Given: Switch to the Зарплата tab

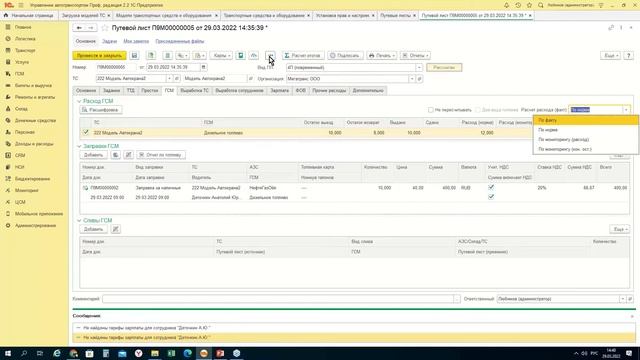Looking at the screenshot, I should (x=280, y=91).
